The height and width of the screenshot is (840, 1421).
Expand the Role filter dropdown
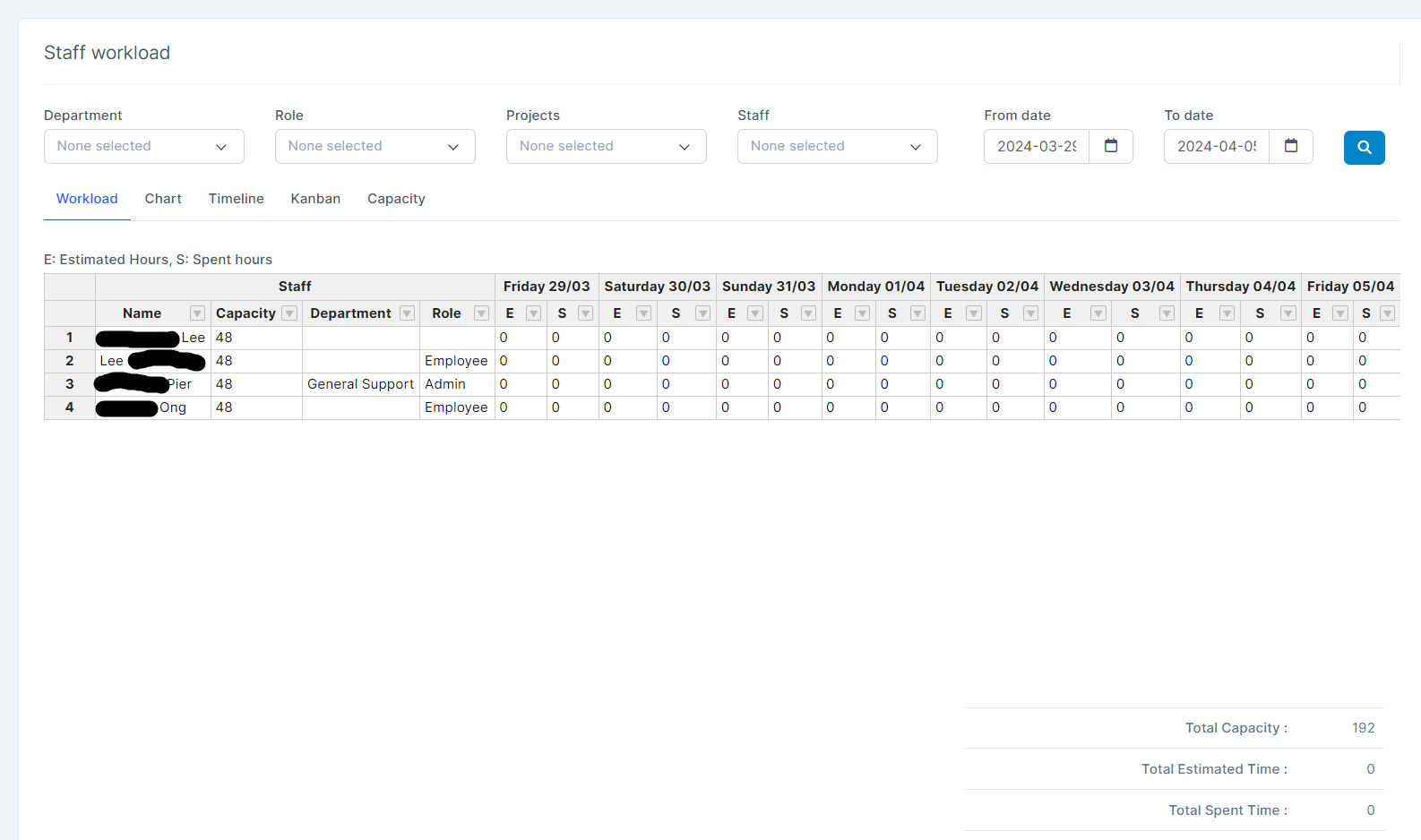click(x=375, y=147)
